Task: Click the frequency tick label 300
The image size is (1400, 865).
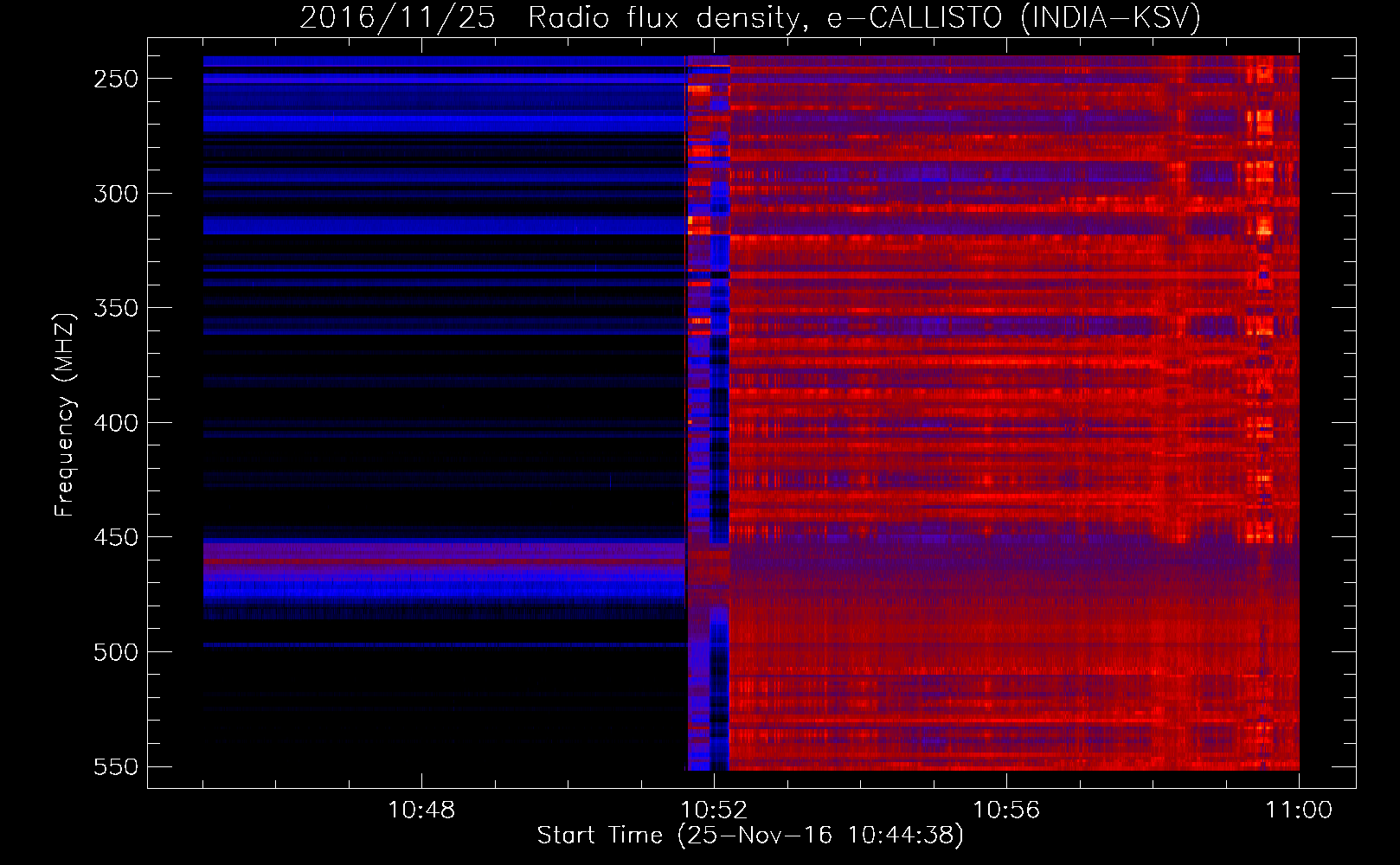Action: (x=116, y=194)
